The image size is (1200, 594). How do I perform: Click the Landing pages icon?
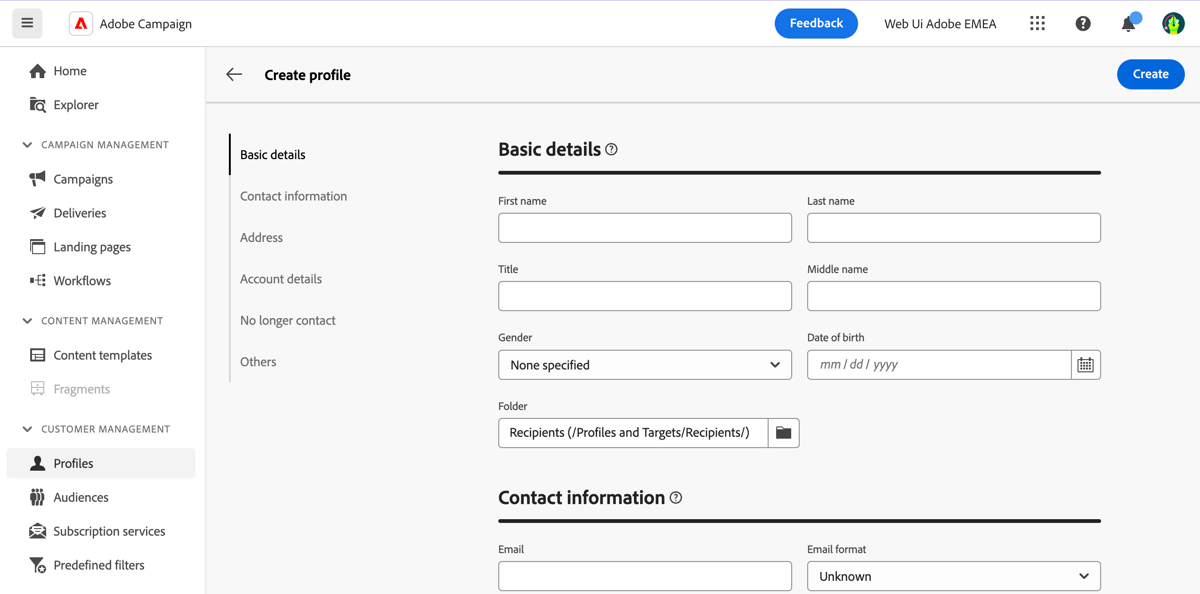click(37, 246)
